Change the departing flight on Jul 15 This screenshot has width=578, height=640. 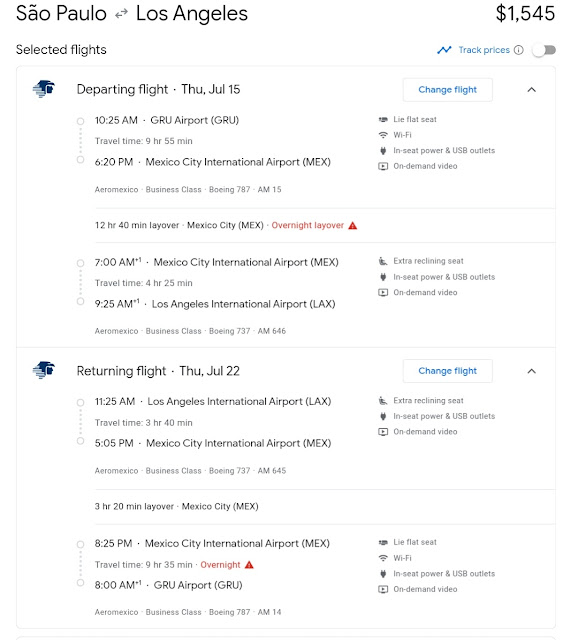[x=447, y=89]
